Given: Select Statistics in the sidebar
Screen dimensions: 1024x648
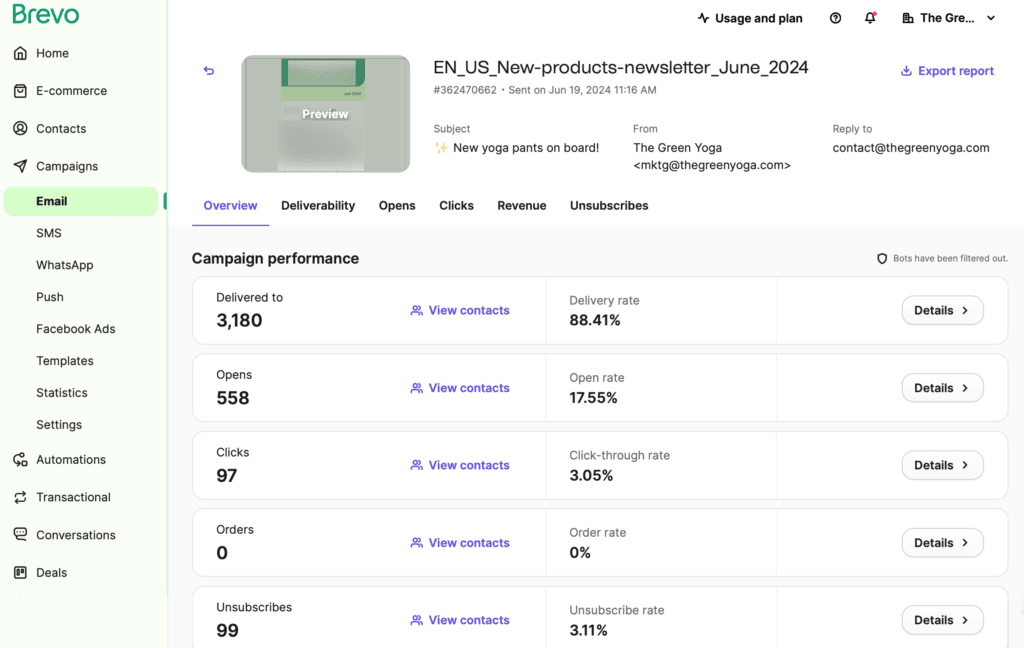Looking at the screenshot, I should 62,393.
